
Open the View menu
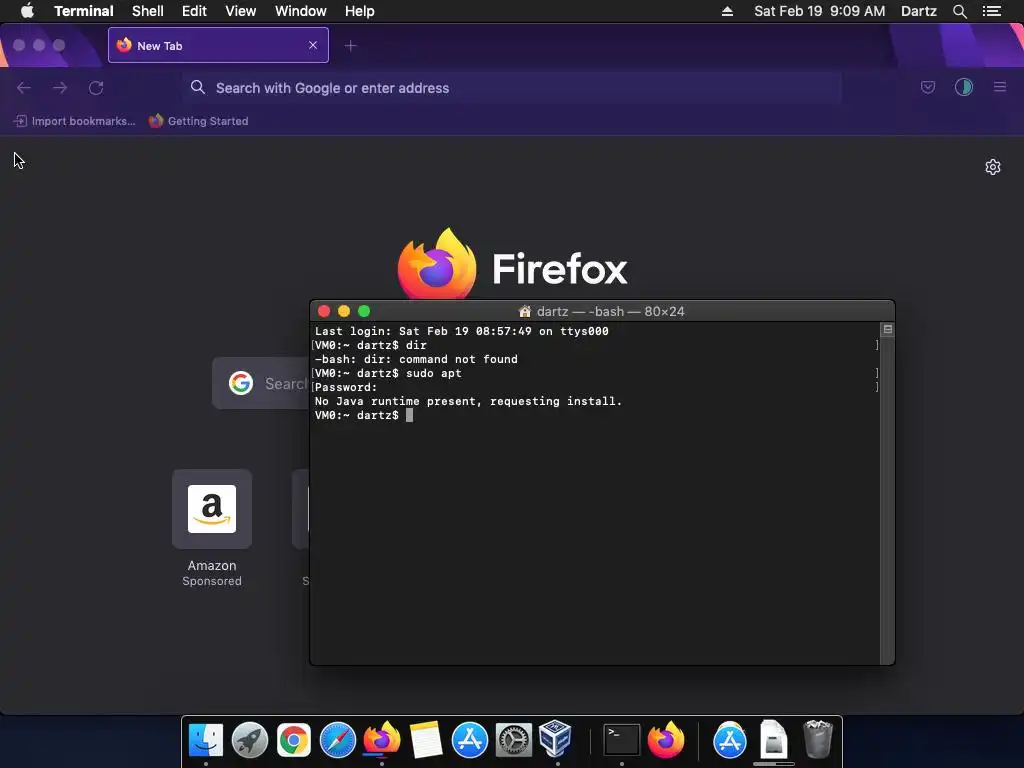point(240,11)
